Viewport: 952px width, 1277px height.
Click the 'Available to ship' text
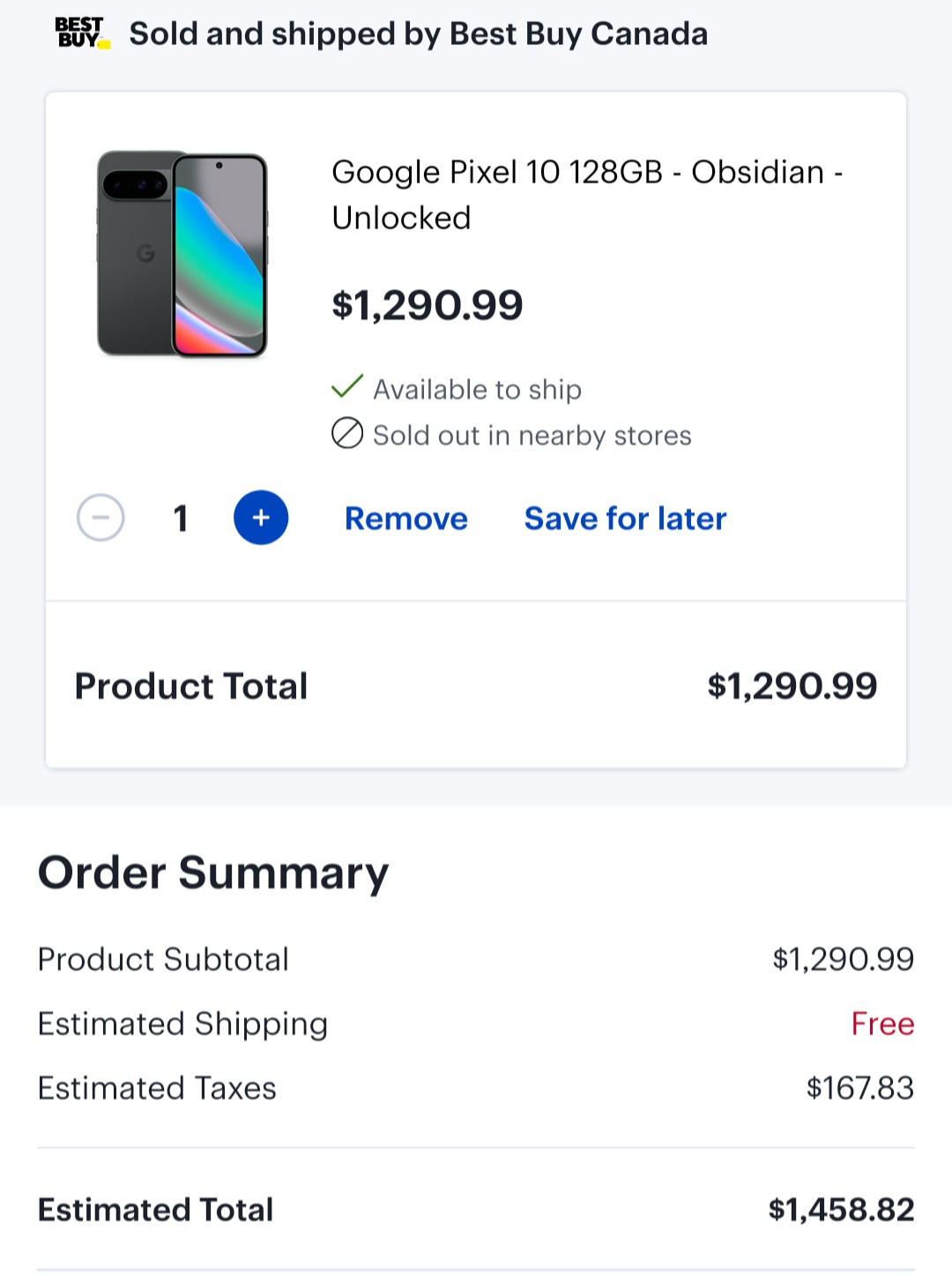[x=477, y=389]
